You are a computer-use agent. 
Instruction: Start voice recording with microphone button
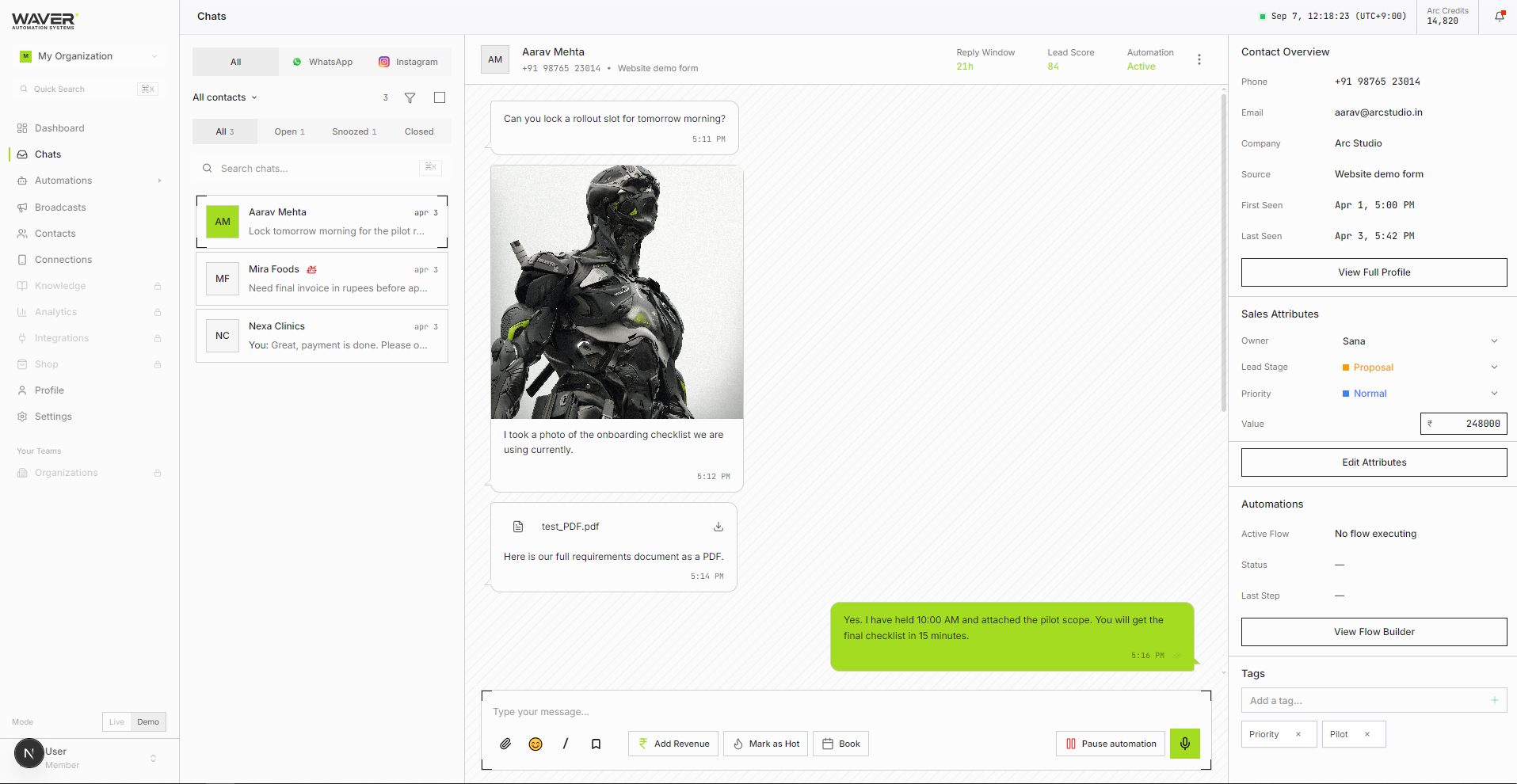[1185, 744]
